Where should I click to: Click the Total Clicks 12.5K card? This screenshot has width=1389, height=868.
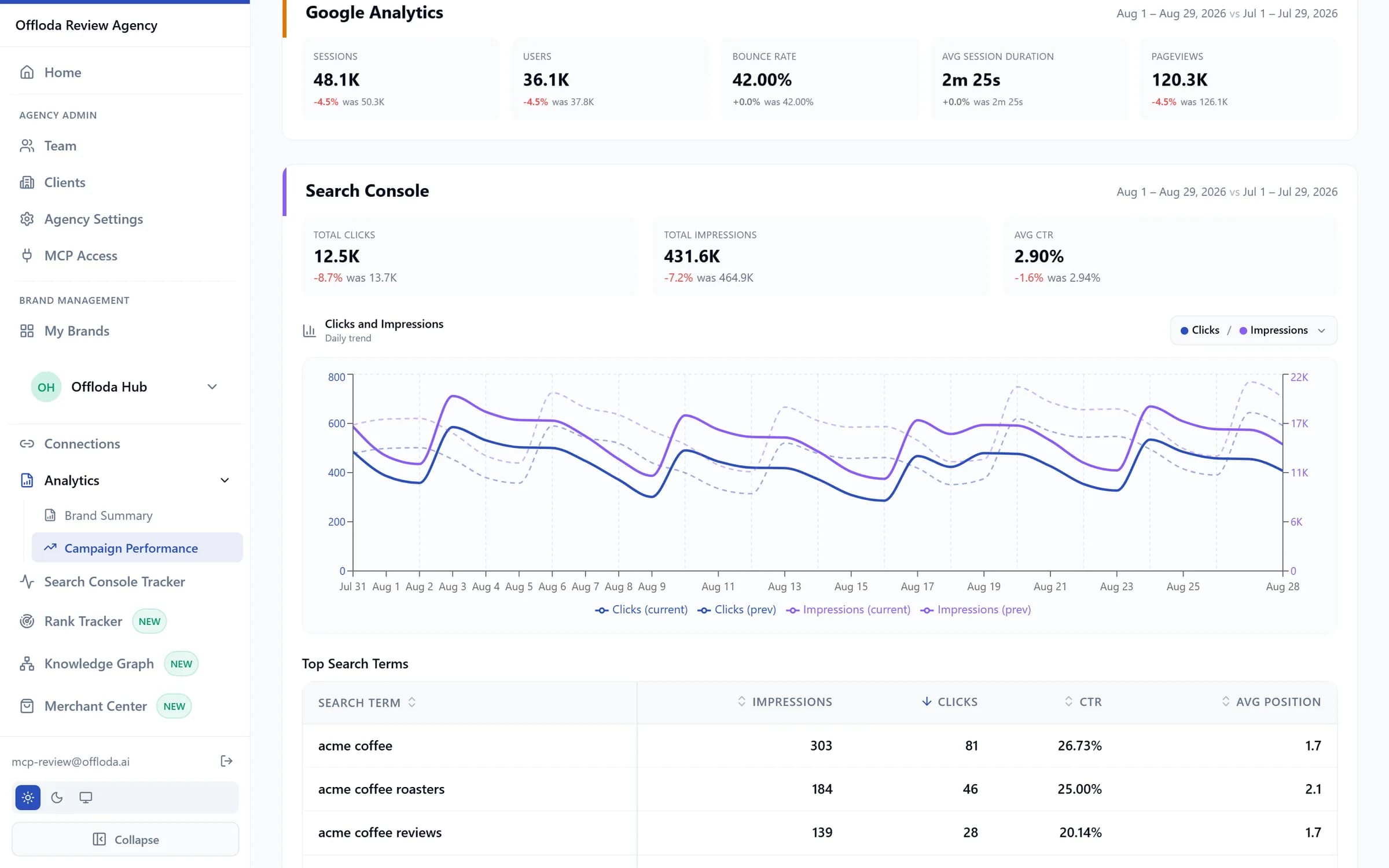click(469, 256)
